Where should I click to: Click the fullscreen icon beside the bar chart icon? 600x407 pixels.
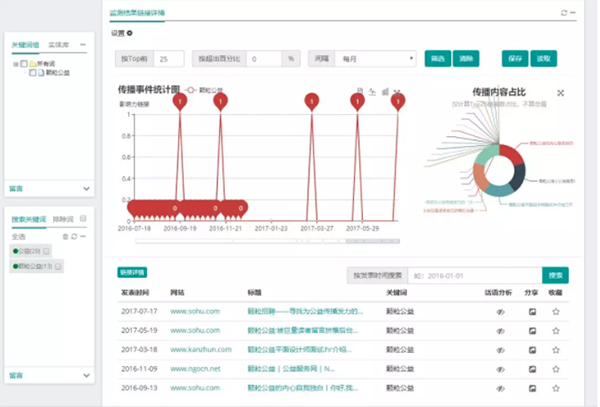[x=397, y=91]
